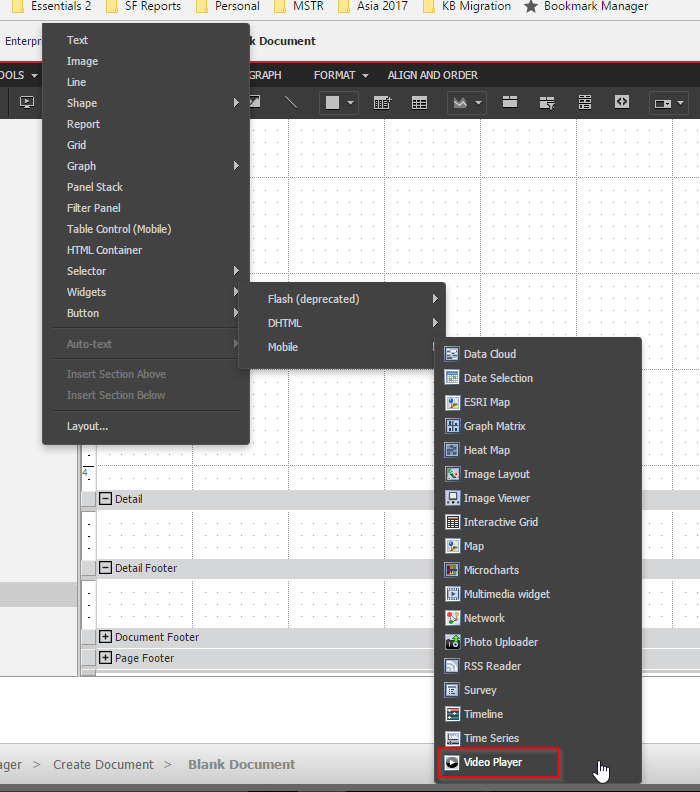700x792 pixels.
Task: Open the Create Document breadcrumb link
Action: click(x=103, y=765)
